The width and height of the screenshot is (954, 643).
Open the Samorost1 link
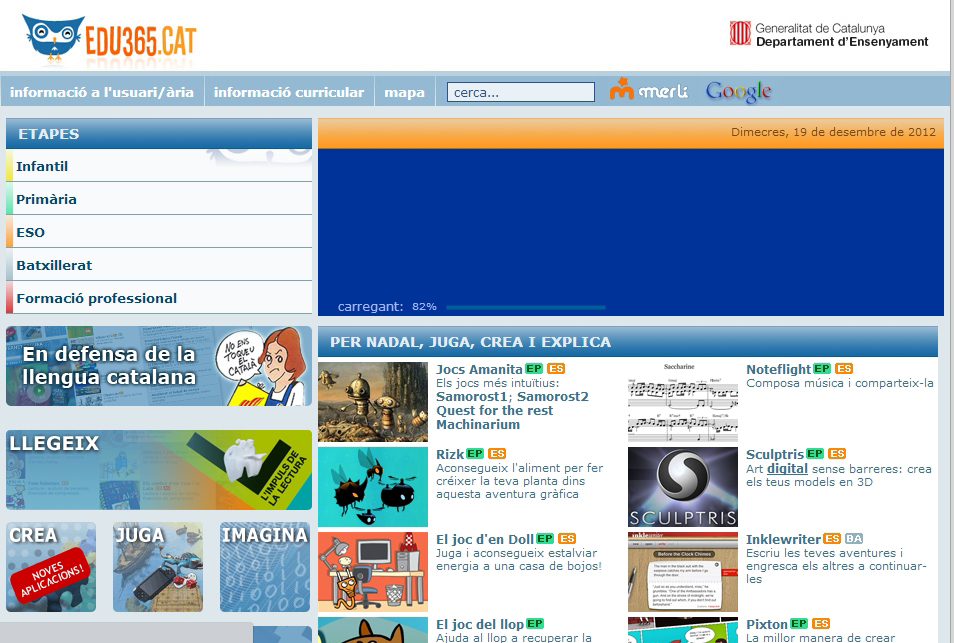pyautogui.click(x=472, y=397)
